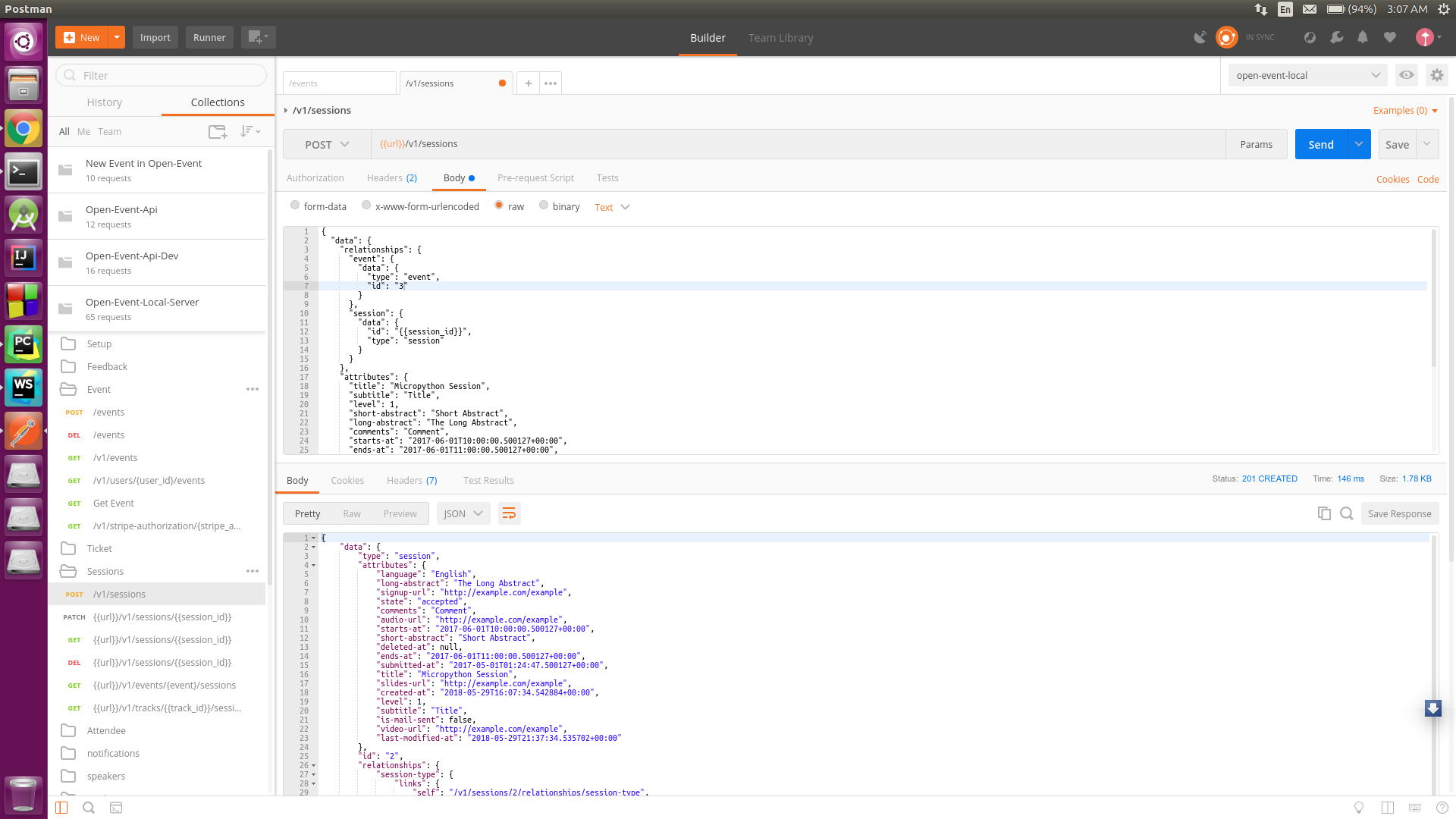Copy response body to clipboard
Viewport: 1456px width, 819px height.
(x=1324, y=513)
